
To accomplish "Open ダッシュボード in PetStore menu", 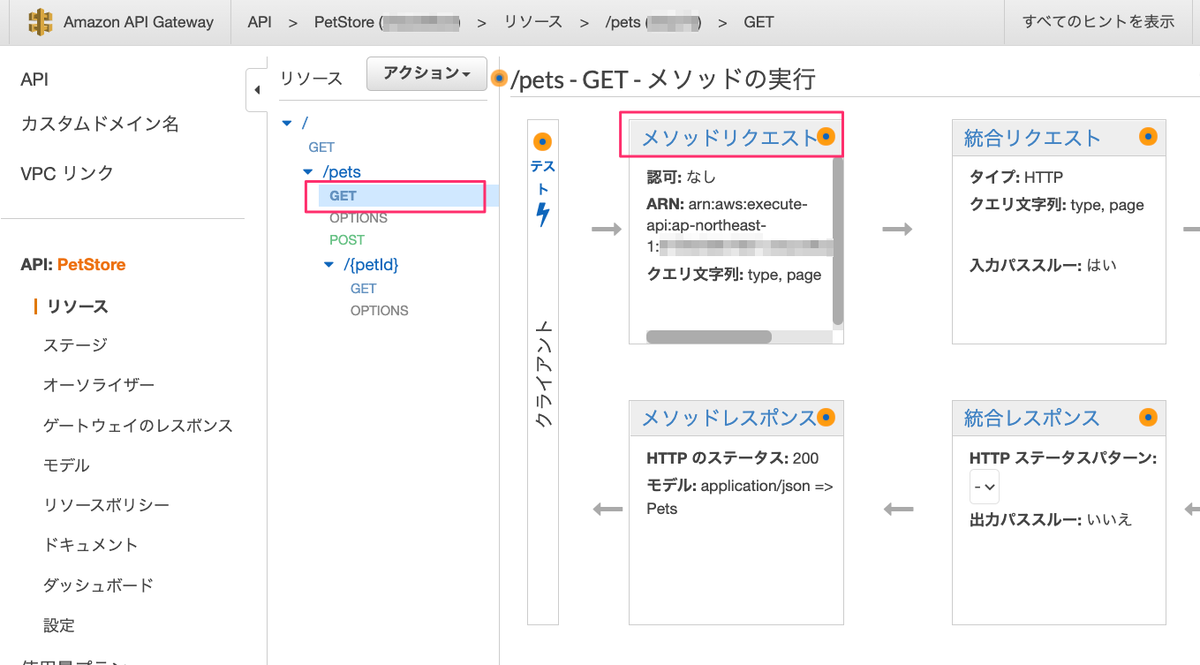I will [98, 585].
